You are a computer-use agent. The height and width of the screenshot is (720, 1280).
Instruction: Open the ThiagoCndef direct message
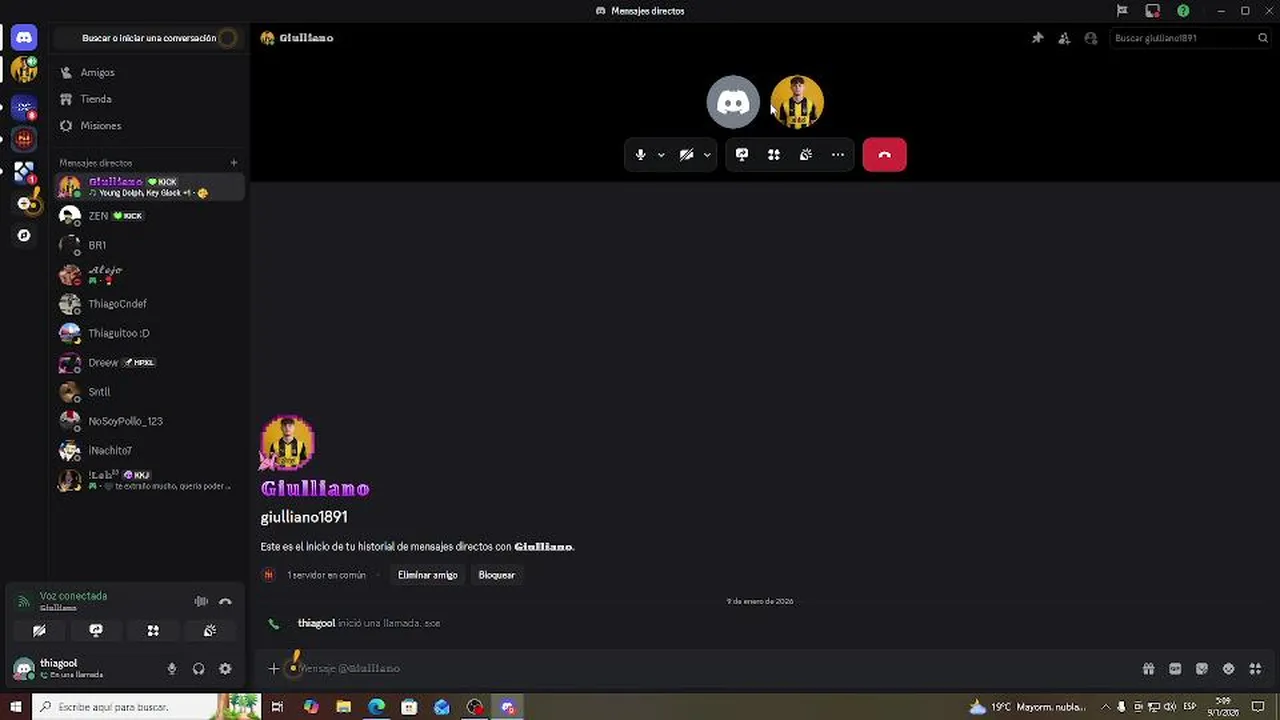(x=150, y=304)
